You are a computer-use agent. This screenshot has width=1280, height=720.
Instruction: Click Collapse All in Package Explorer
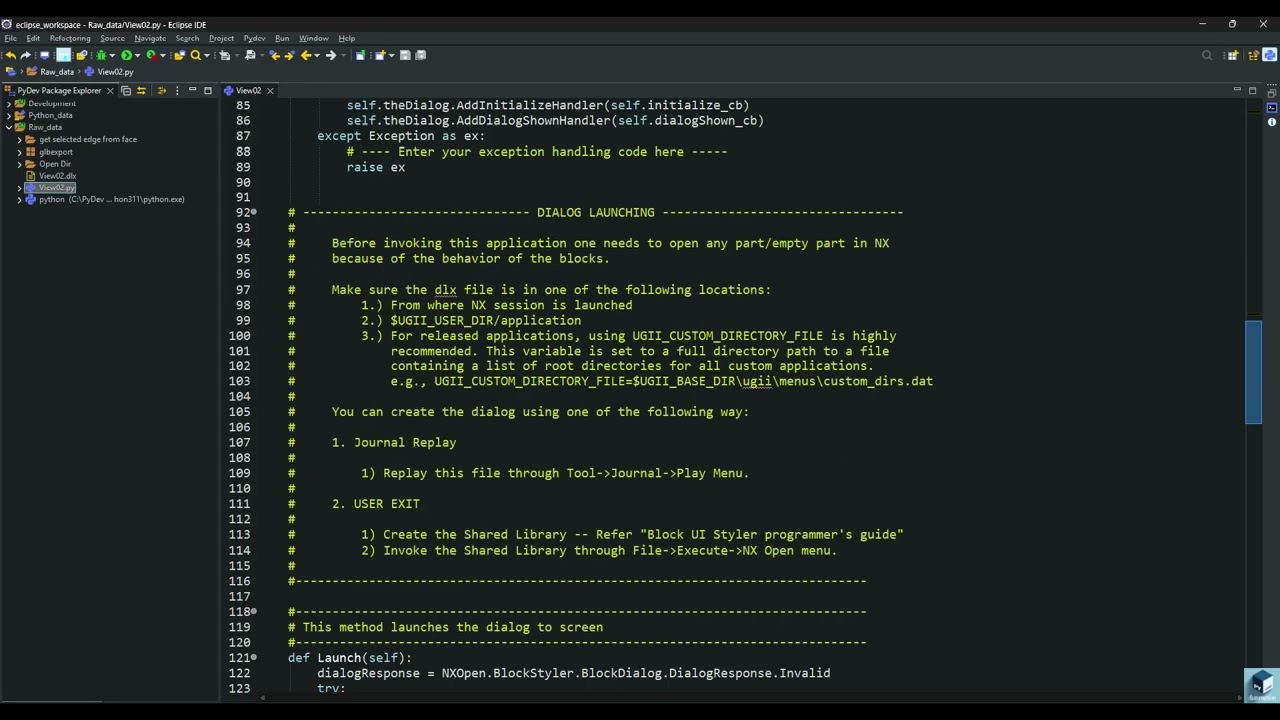pos(126,90)
